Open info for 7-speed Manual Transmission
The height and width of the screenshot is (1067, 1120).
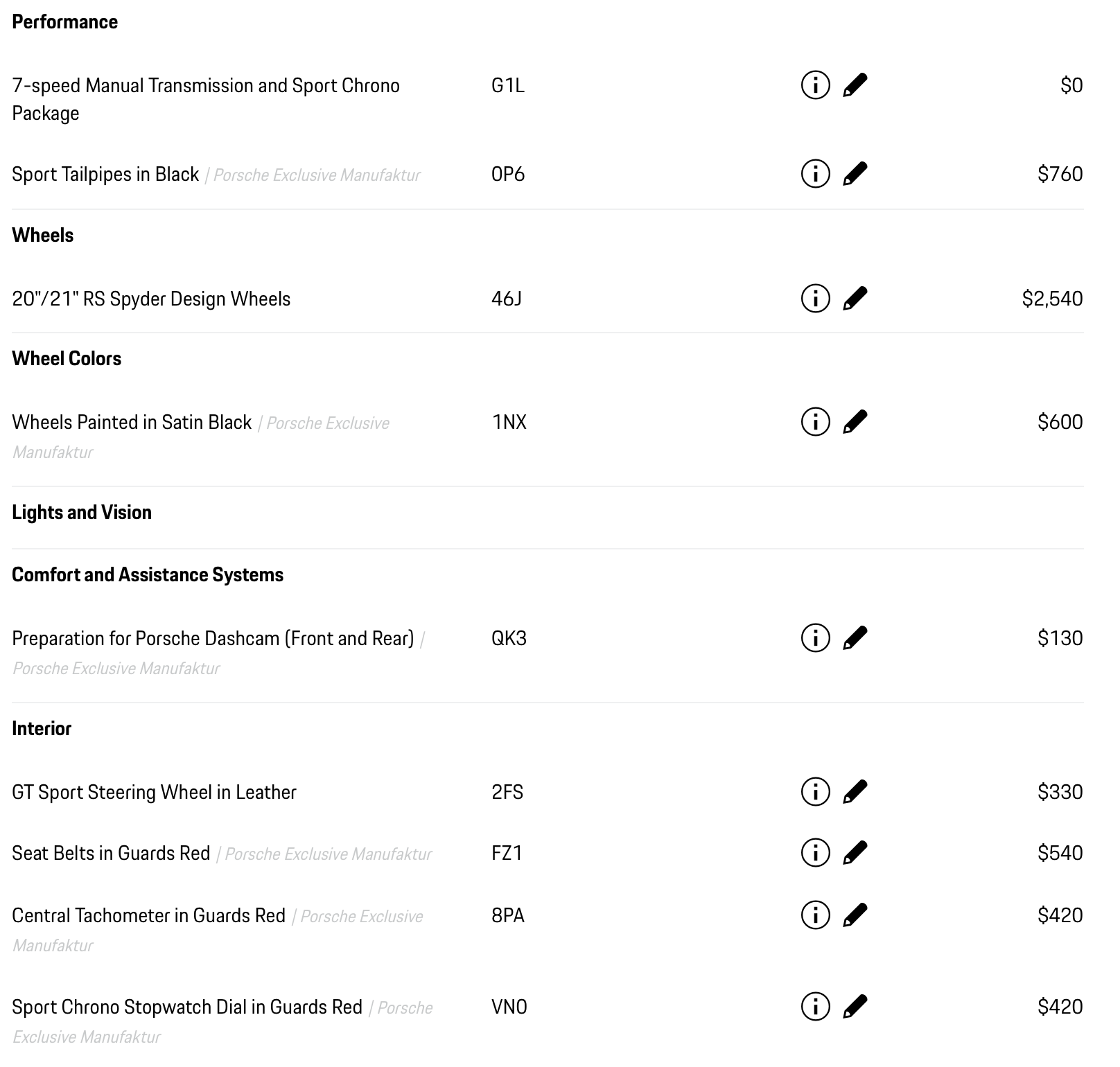(x=815, y=85)
